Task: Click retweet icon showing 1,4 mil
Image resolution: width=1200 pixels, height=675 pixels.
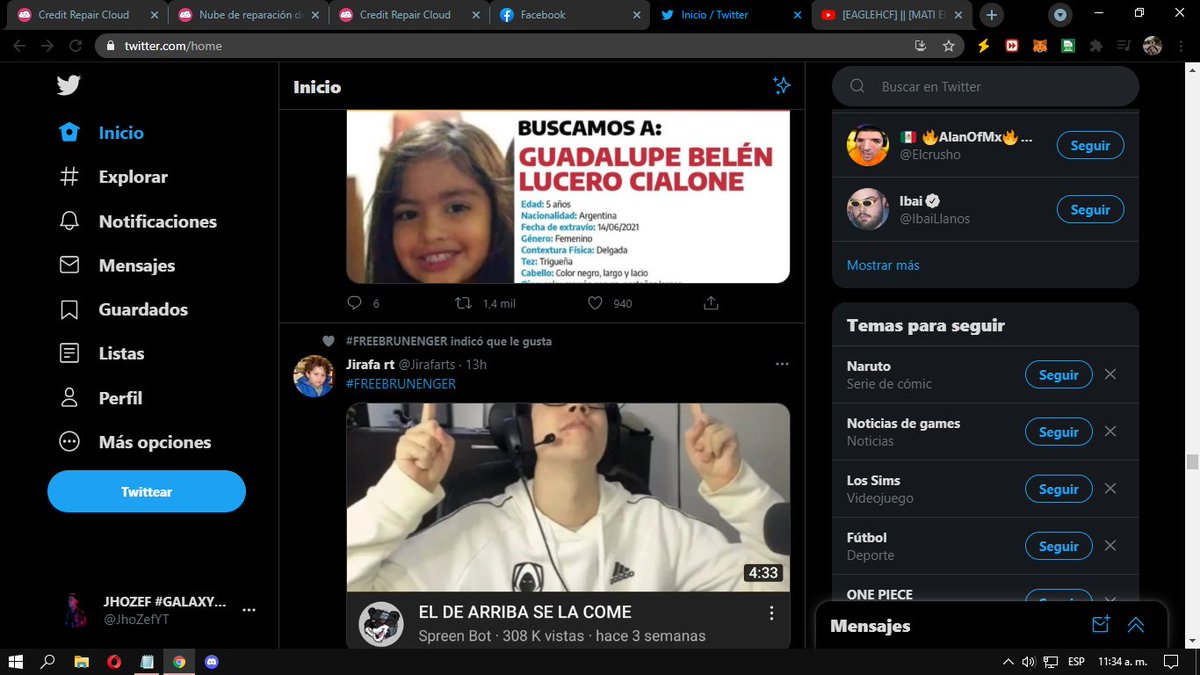Action: tap(463, 303)
